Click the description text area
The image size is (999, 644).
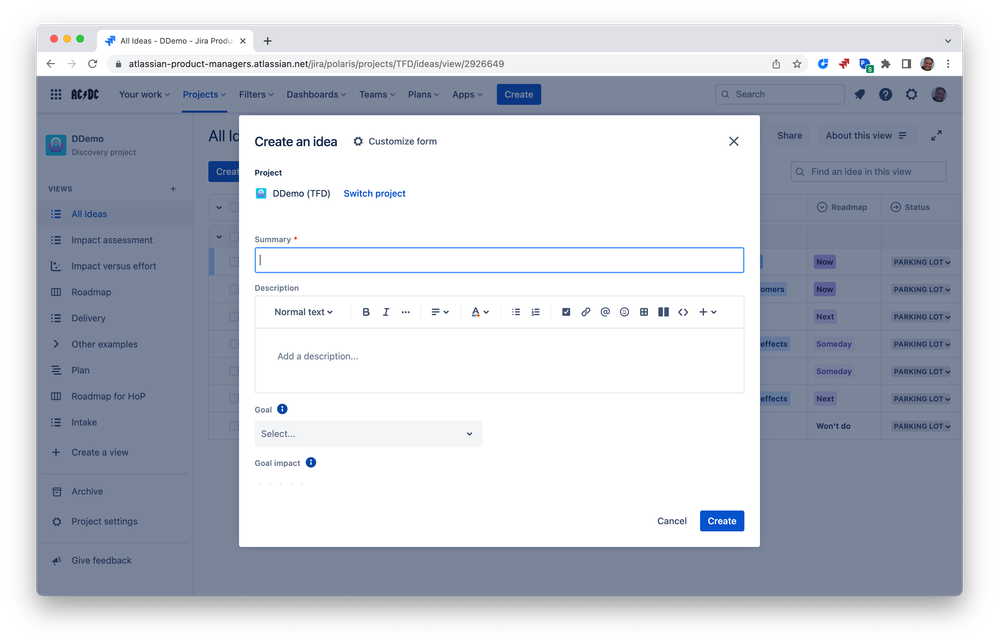coord(500,361)
